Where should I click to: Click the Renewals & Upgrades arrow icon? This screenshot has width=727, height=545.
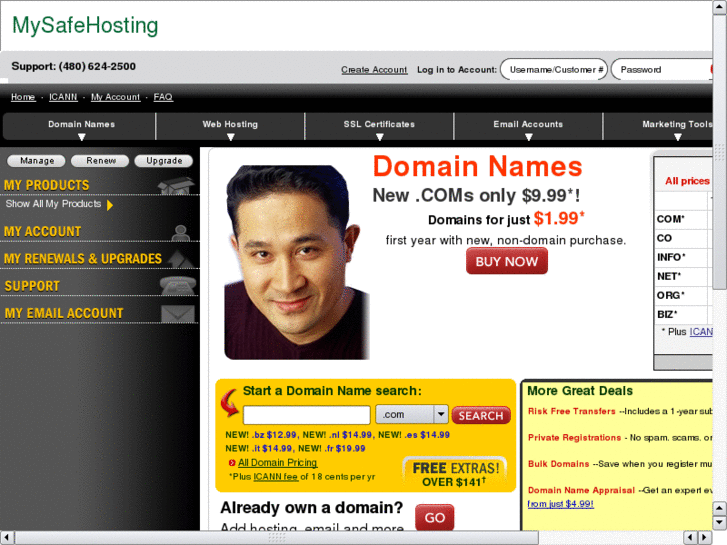coord(180,259)
